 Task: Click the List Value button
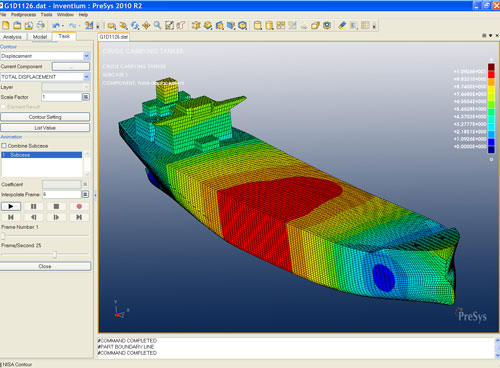pyautogui.click(x=45, y=127)
